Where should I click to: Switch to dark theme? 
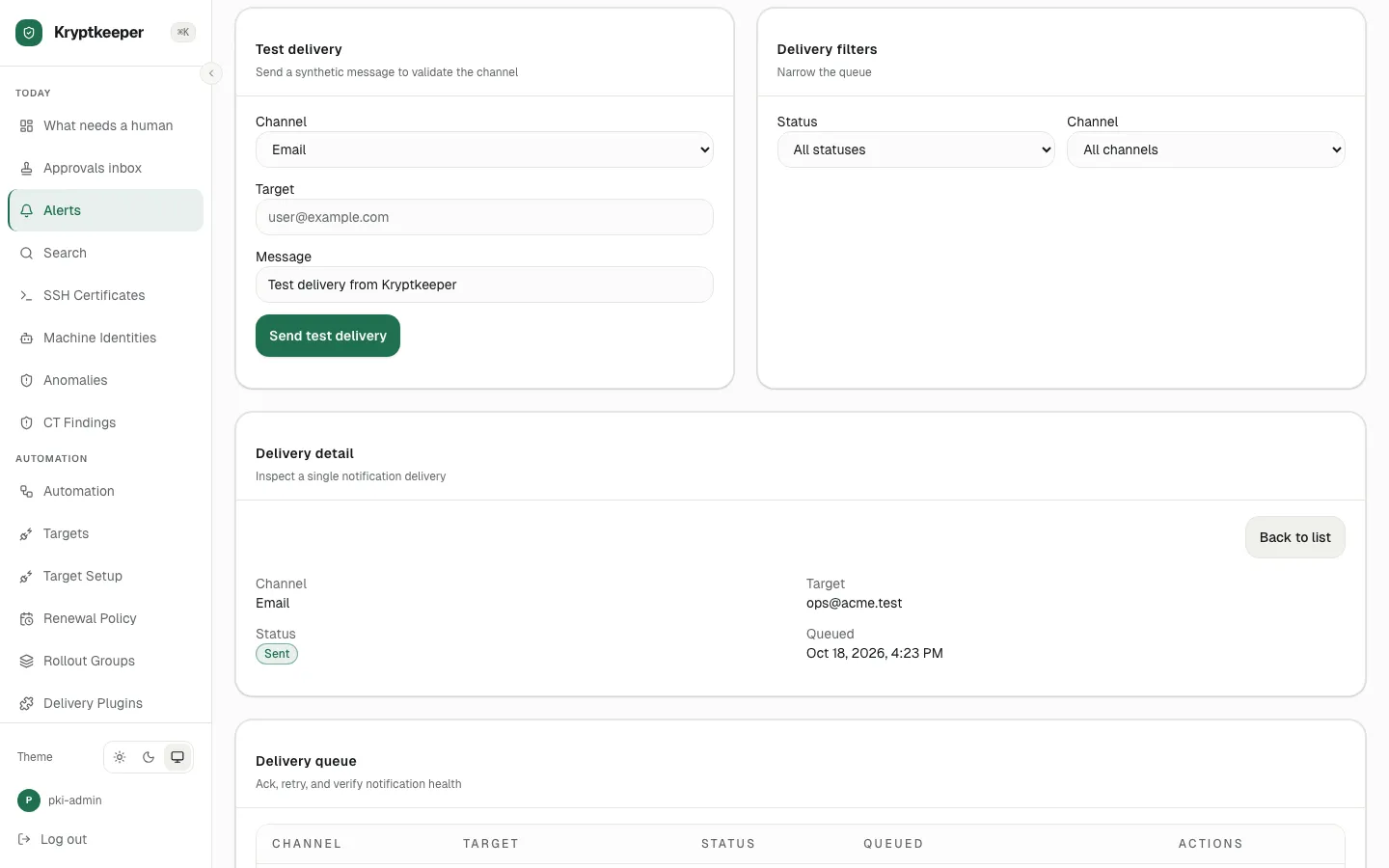(149, 757)
